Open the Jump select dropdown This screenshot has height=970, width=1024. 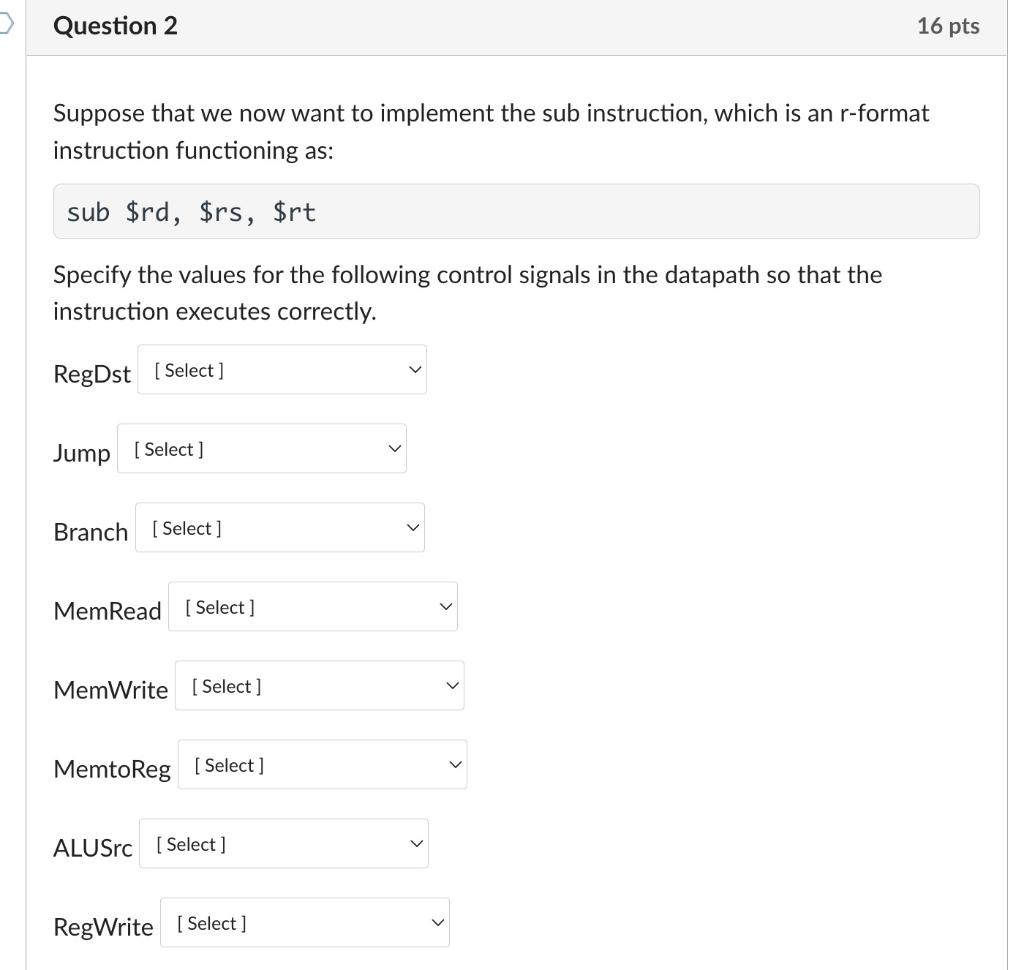(262, 448)
